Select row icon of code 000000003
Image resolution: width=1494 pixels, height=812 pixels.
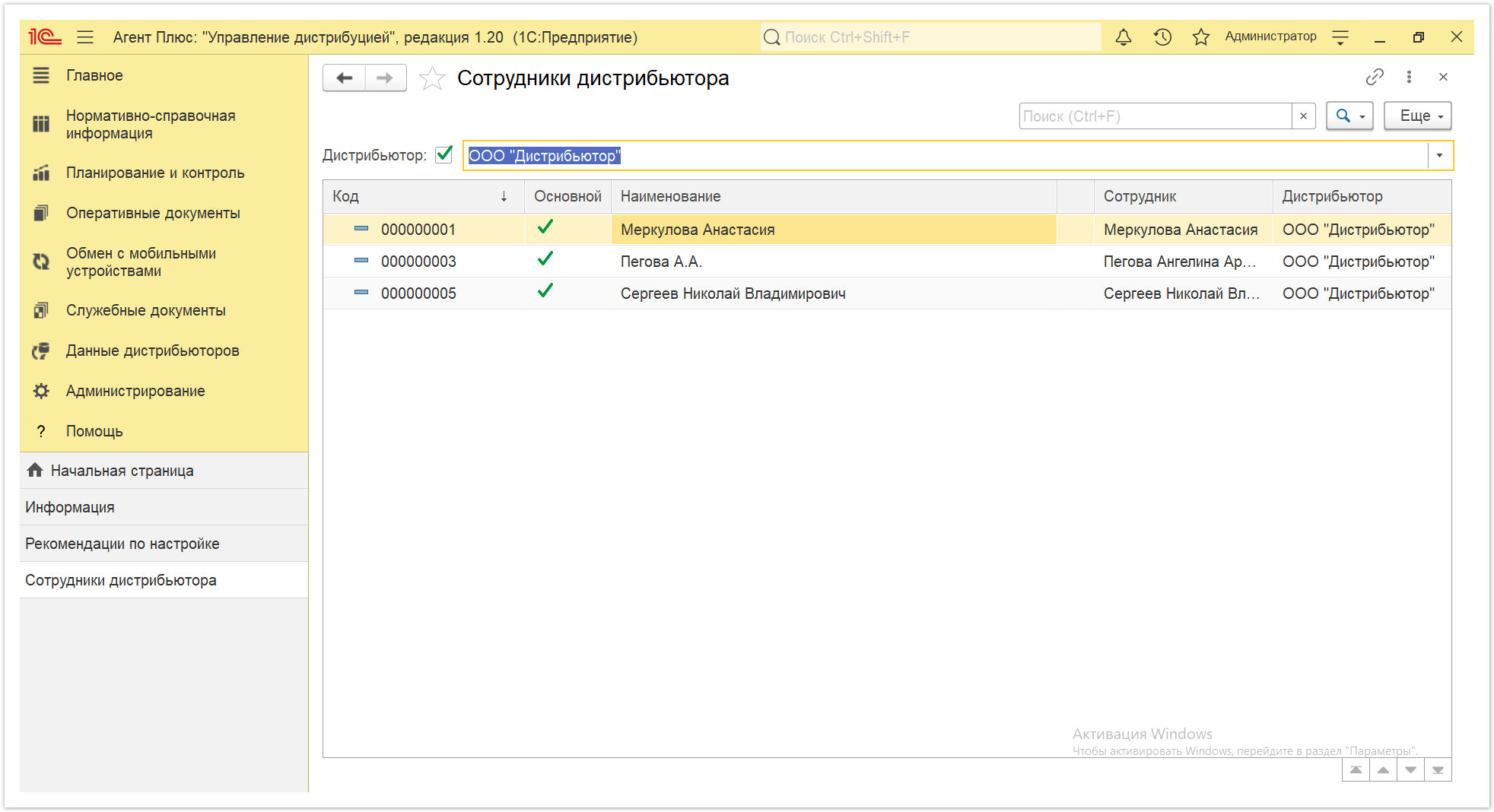[361, 260]
